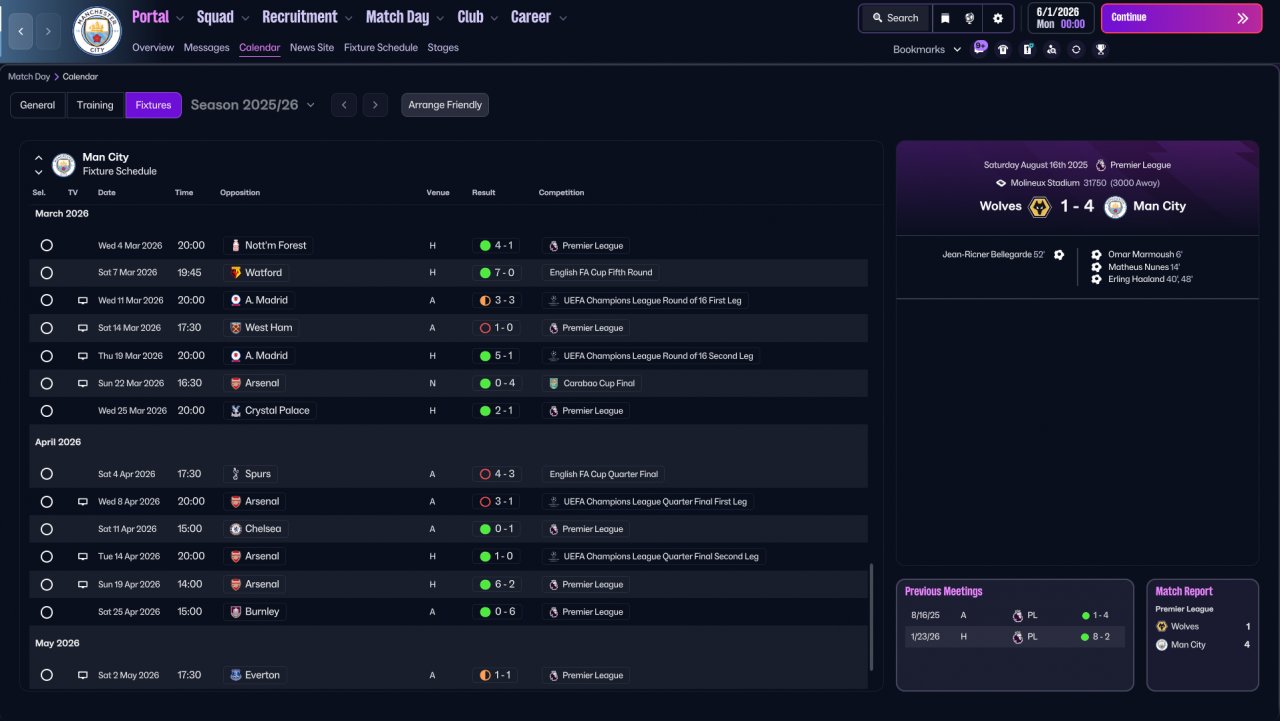The width and height of the screenshot is (1280, 721).
Task: Open the settings gear icon
Action: tap(998, 18)
